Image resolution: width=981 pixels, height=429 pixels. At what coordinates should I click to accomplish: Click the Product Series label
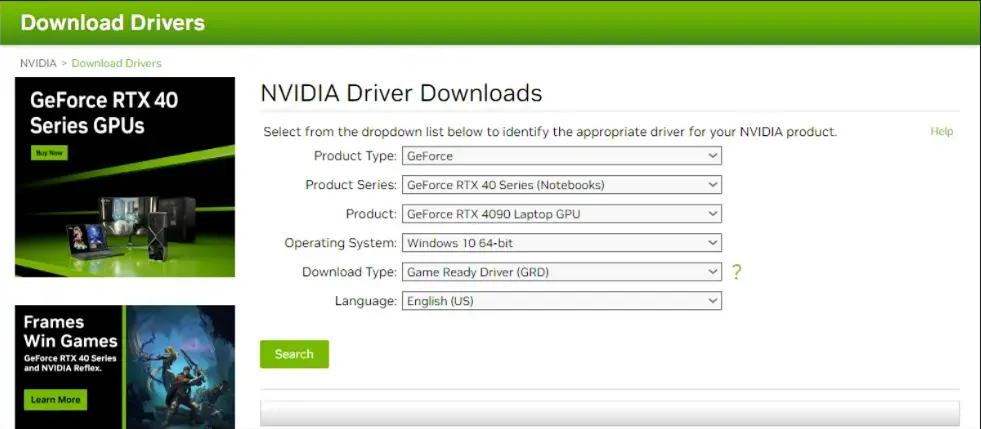click(351, 185)
